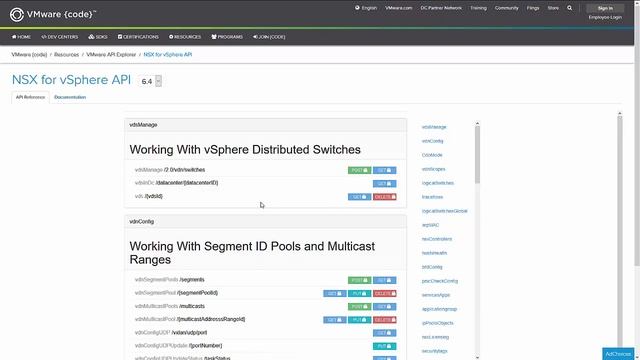This screenshot has height=360, width=640.
Task: Click GET for vdsManage /2.0/vdn/switches
Action: [384, 170]
